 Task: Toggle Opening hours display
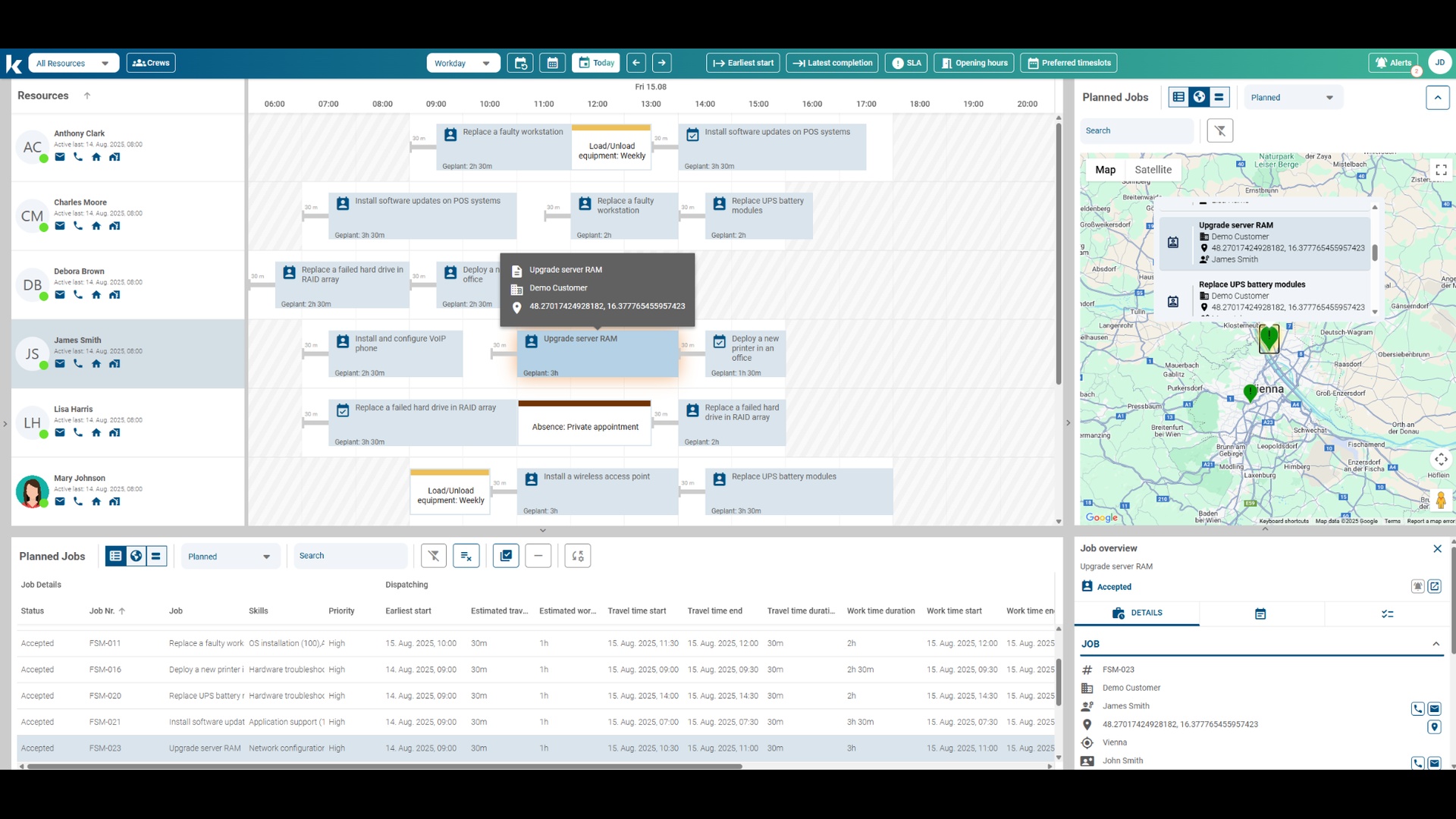(x=974, y=63)
